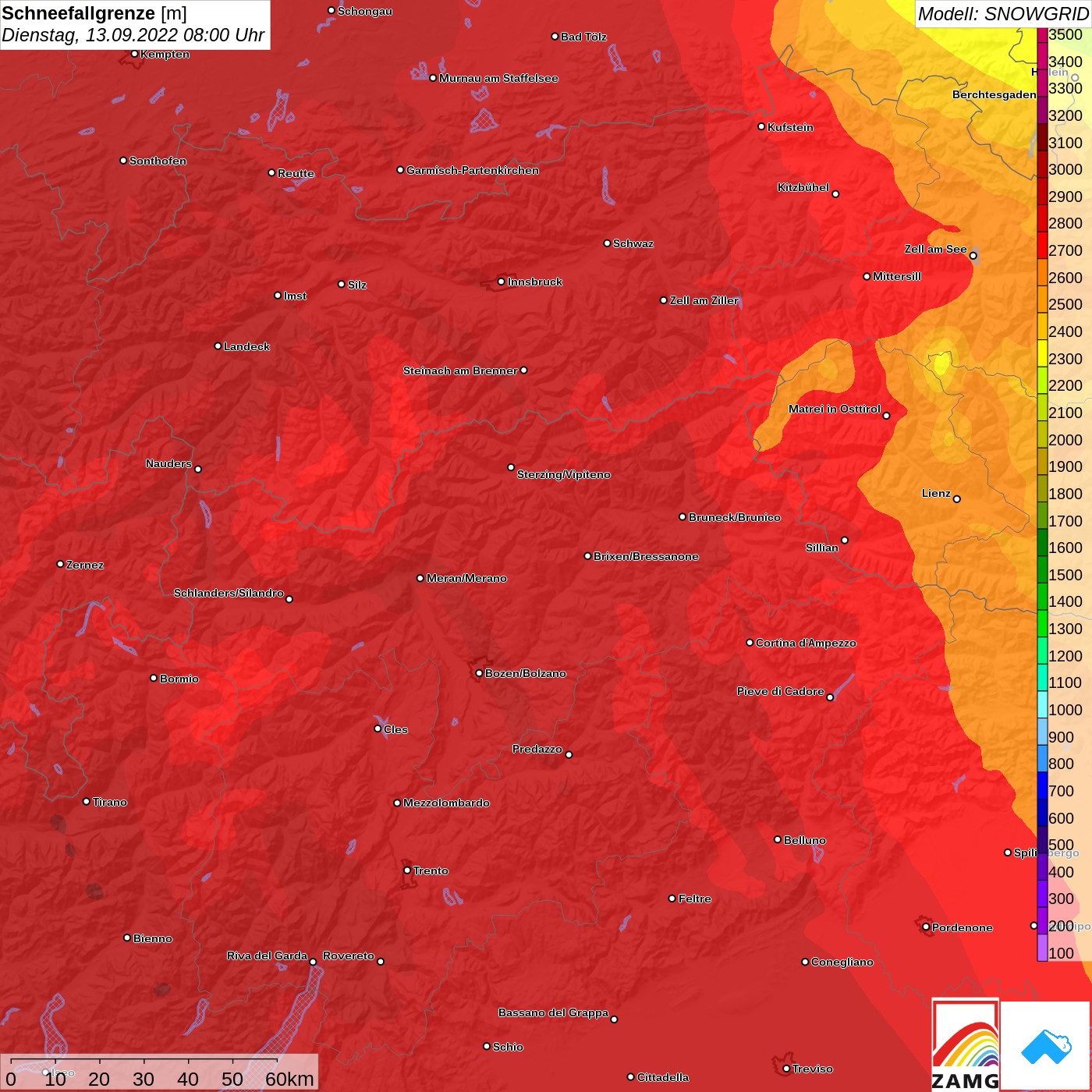Click the Rovereto label
The image size is (1092, 1092).
[349, 955]
